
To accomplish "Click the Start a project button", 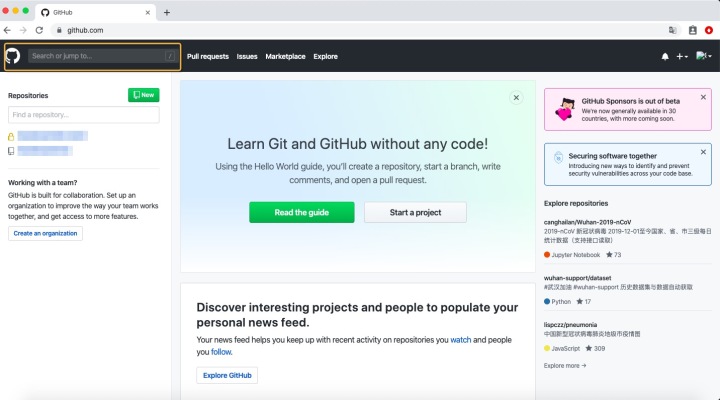I will coord(416,212).
